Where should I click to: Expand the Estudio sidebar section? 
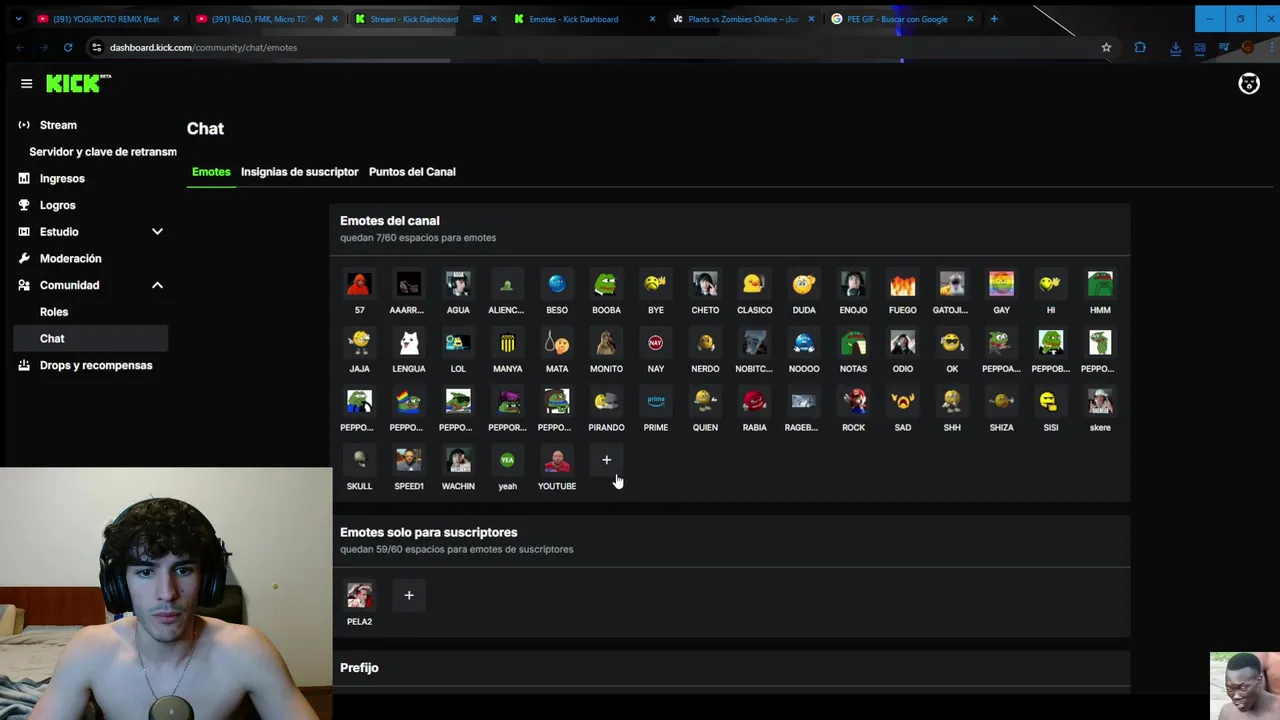[x=157, y=232]
